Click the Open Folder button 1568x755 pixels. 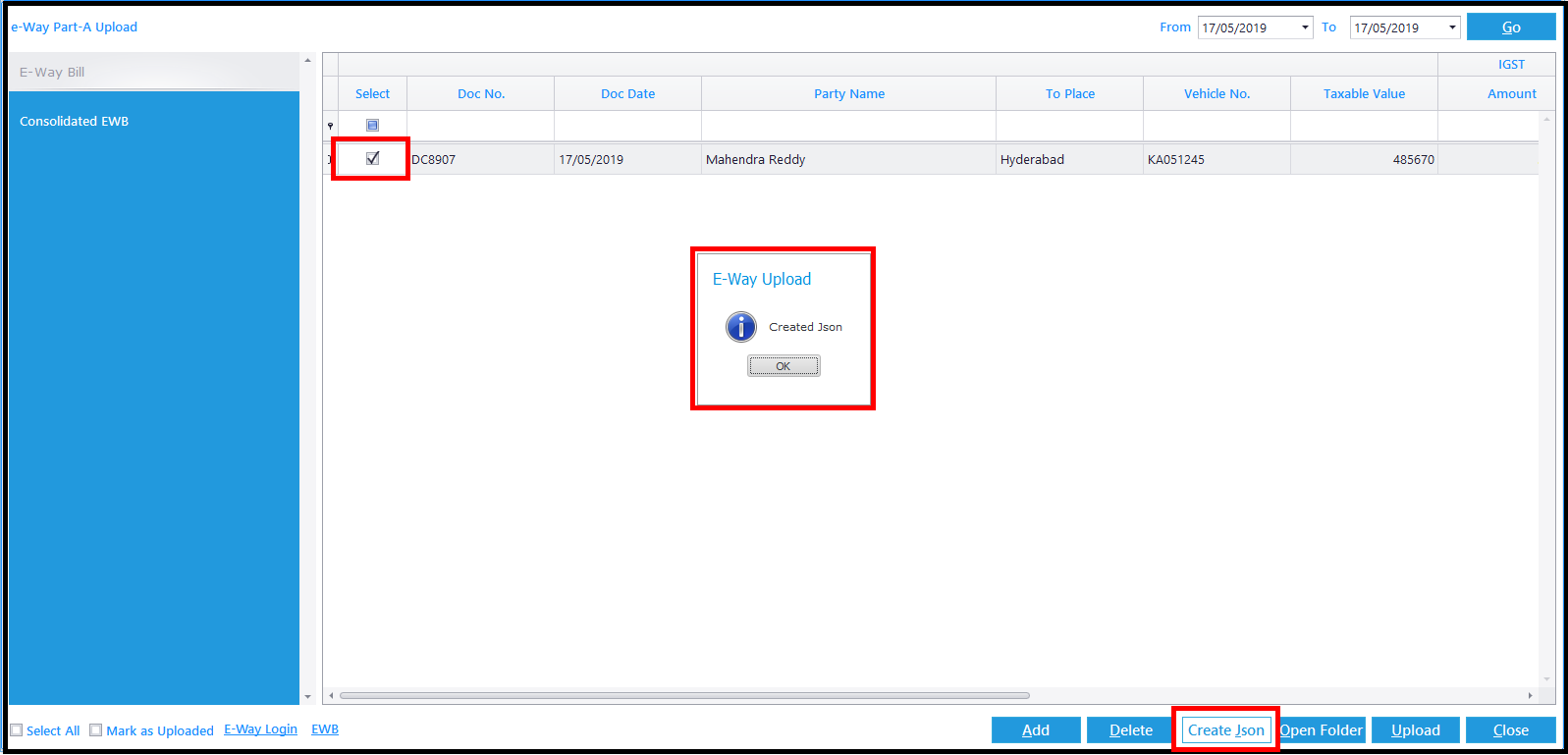(1322, 730)
